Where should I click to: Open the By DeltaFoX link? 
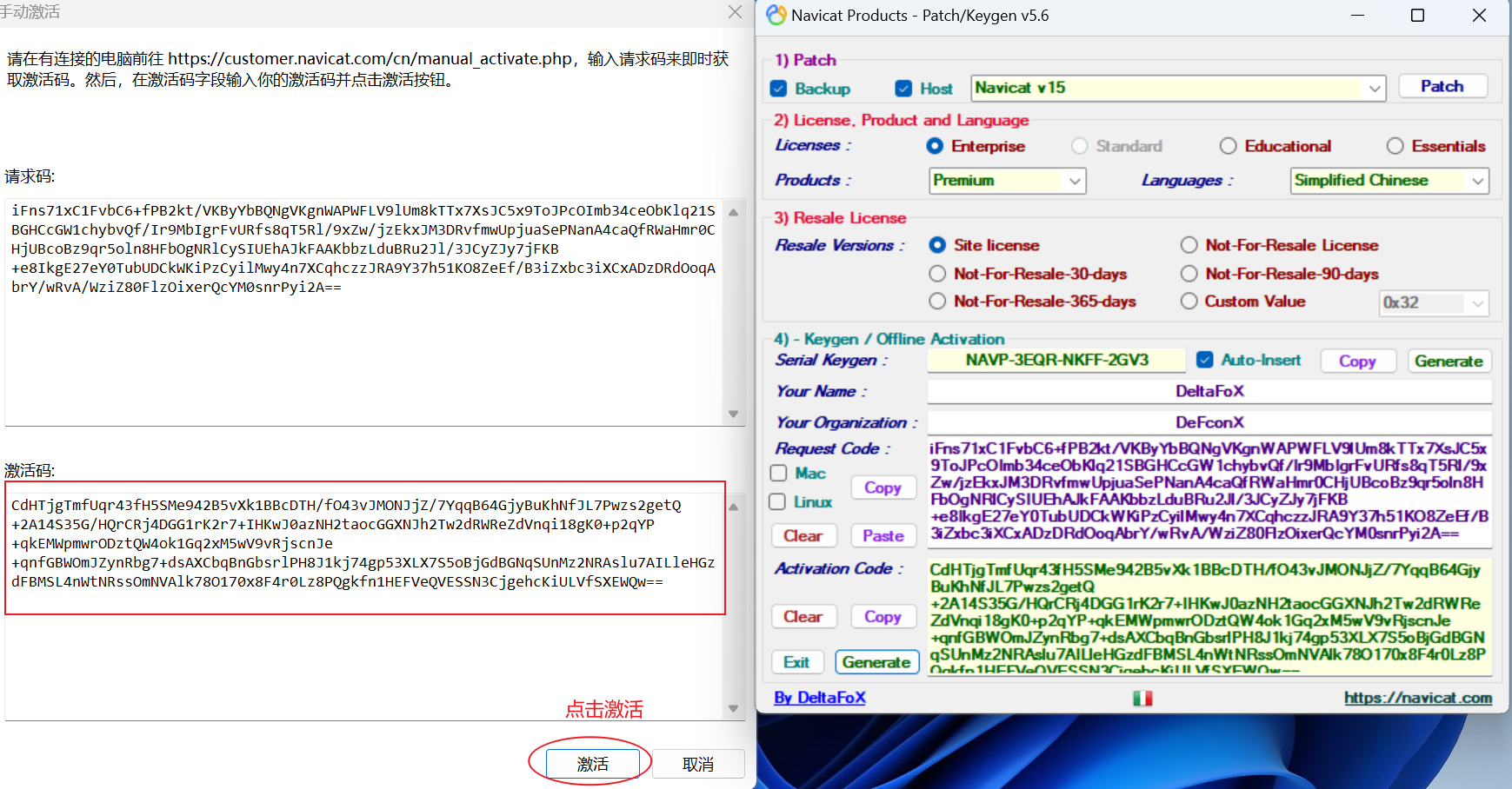[x=820, y=698]
